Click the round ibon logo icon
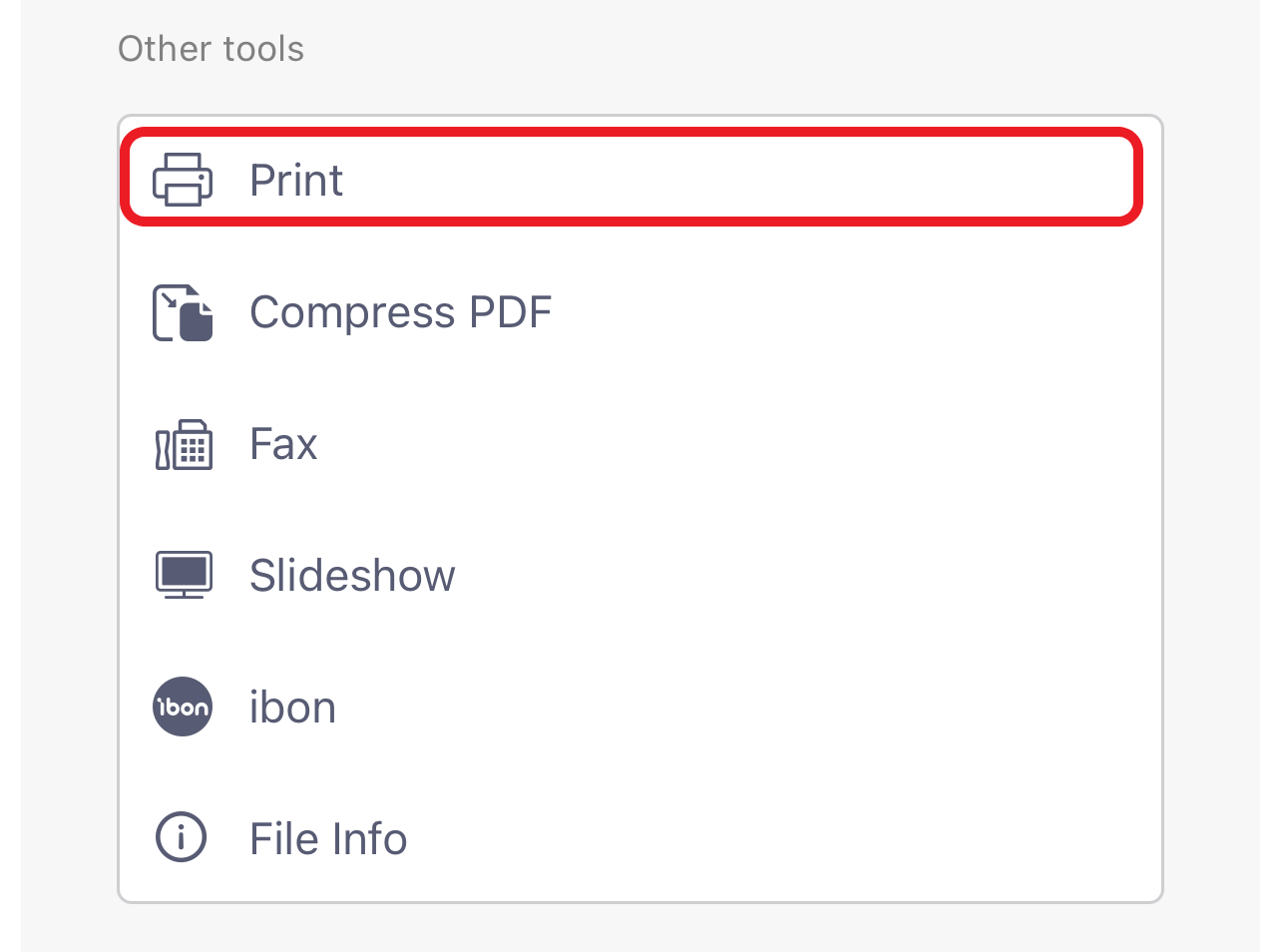Screen dimensions: 1281x952 pyautogui.click(x=183, y=707)
